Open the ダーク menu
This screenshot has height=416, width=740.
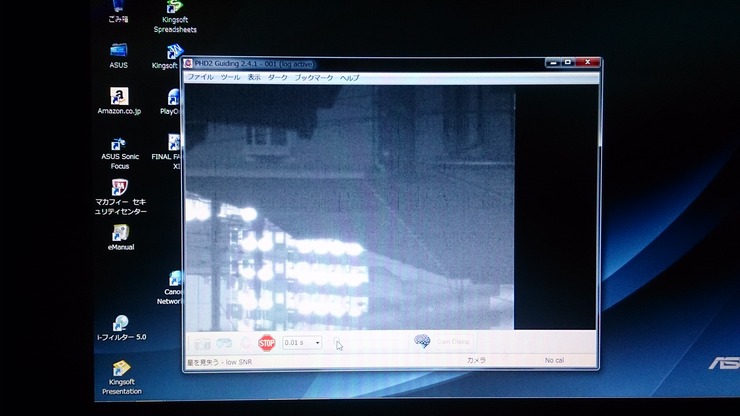pos(278,77)
